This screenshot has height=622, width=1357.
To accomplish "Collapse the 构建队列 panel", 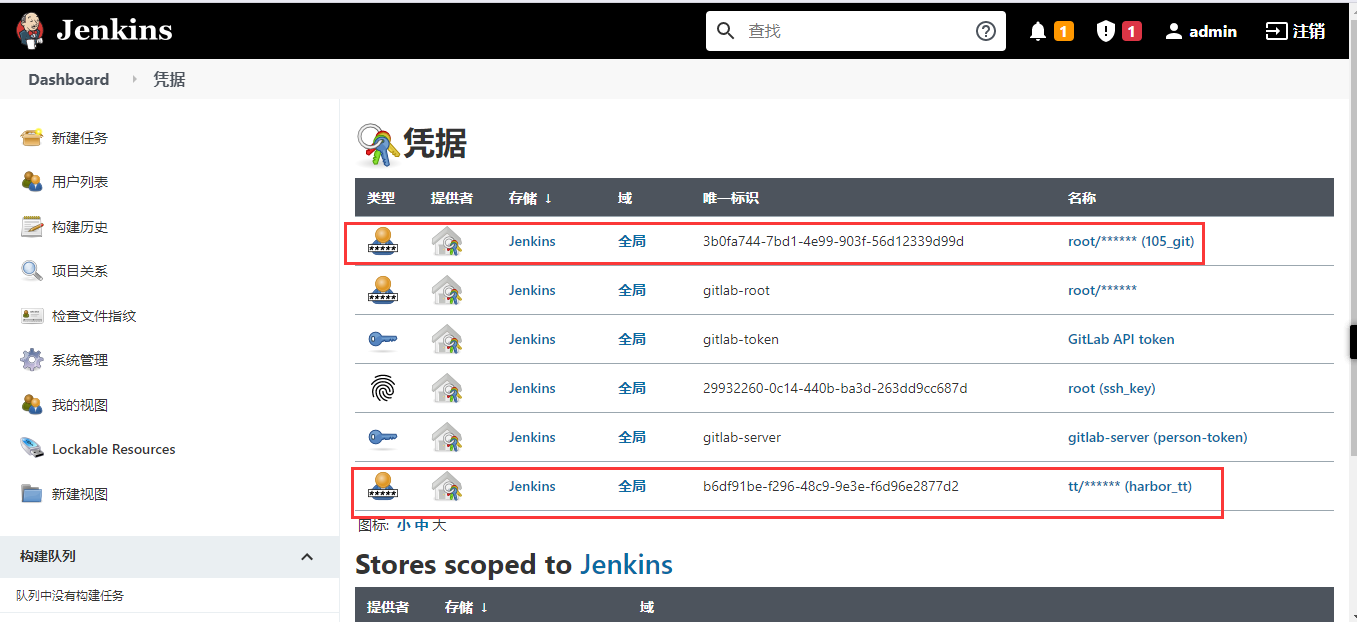I will [307, 556].
